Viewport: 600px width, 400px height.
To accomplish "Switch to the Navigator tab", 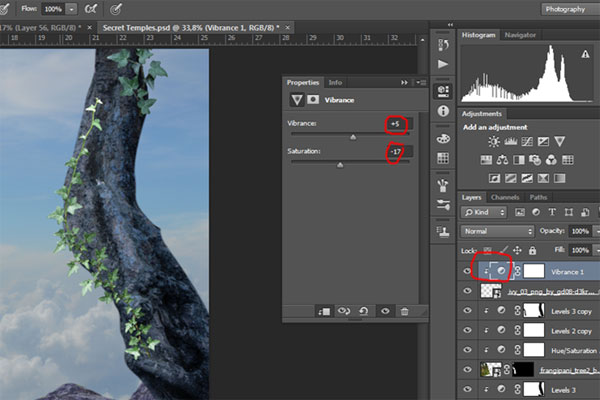I will 521,35.
